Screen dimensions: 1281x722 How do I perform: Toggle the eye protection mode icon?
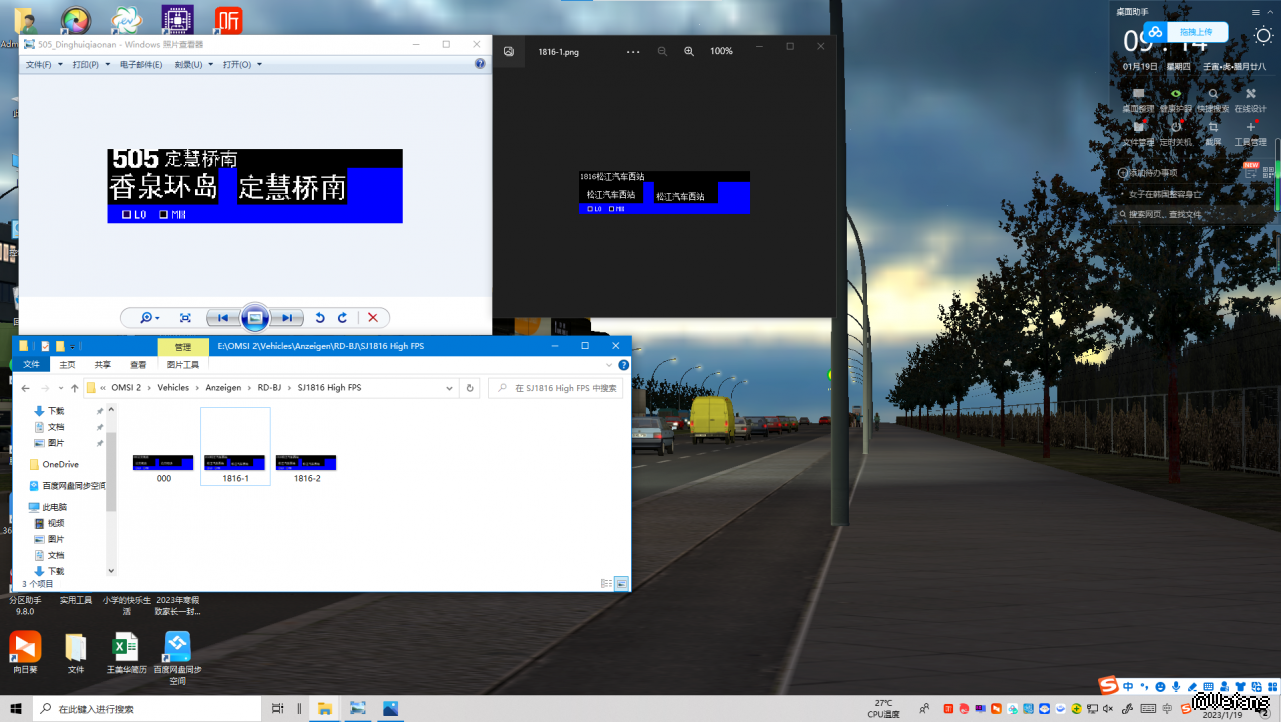pyautogui.click(x=1176, y=94)
